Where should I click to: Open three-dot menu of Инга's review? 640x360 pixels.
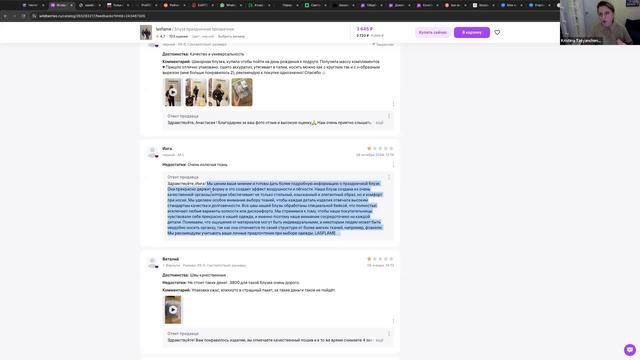[x=393, y=164]
